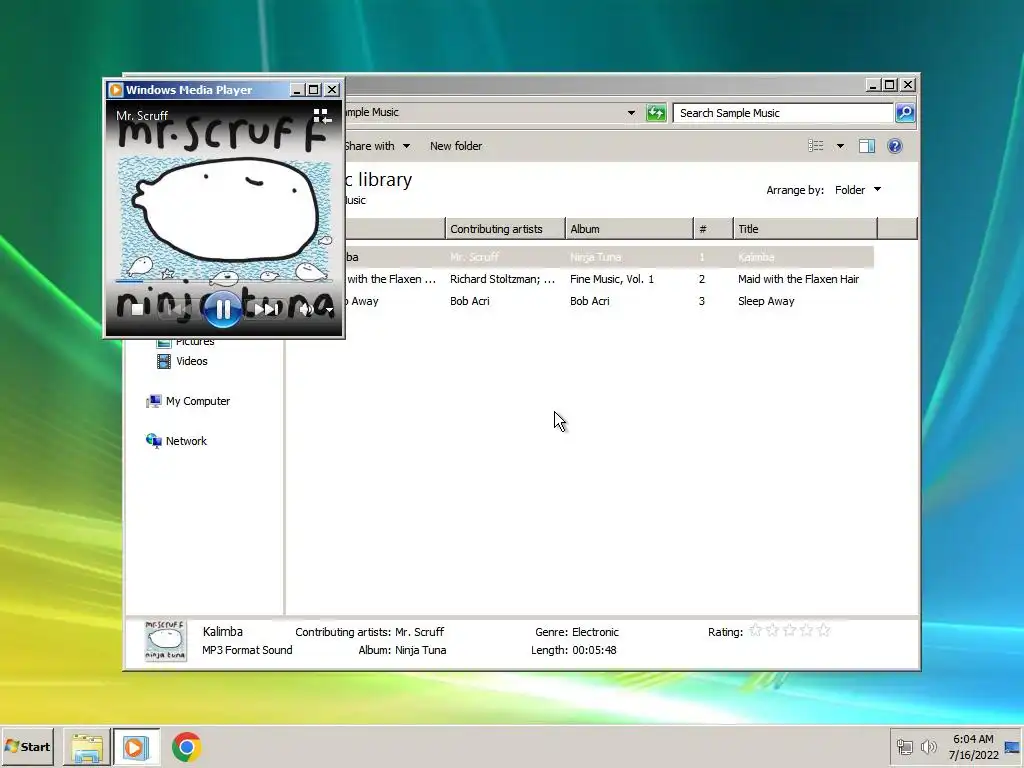This screenshot has width=1024, height=768.
Task: Click the Genre: Electronic value
Action: click(595, 632)
